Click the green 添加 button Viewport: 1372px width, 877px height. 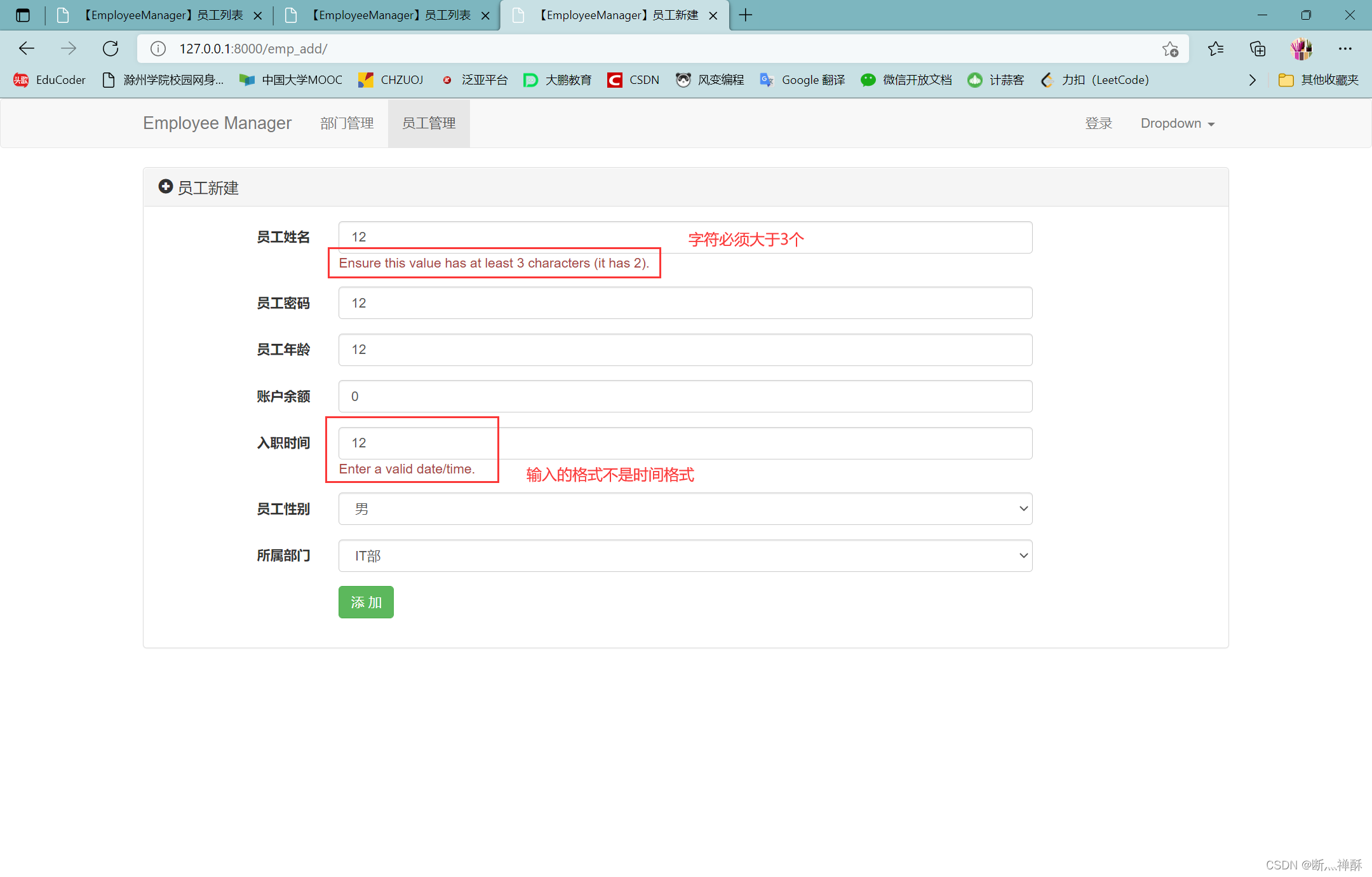click(366, 602)
